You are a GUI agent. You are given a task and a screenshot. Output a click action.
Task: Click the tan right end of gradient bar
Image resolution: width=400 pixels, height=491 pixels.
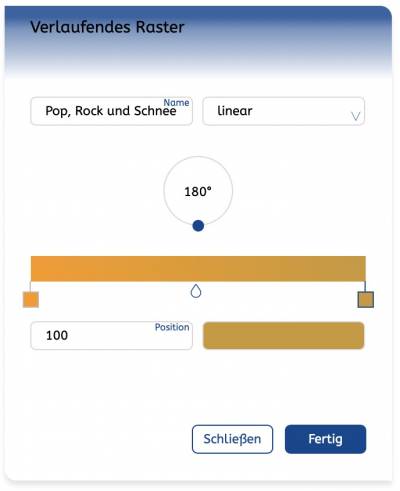(x=359, y=269)
